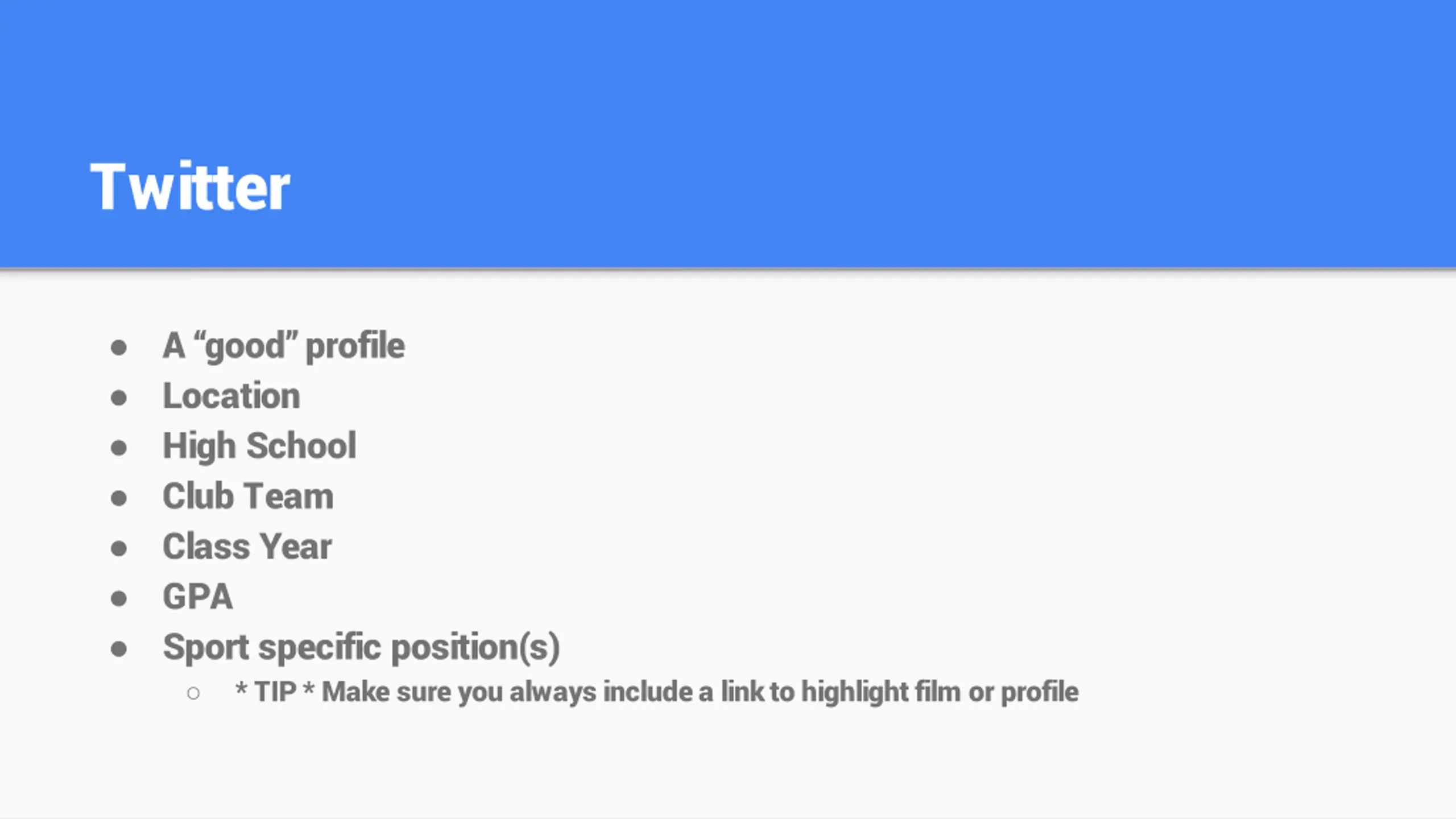Click the bullet dot beside "GPA"
Screen dimensions: 1456x819
click(x=119, y=598)
